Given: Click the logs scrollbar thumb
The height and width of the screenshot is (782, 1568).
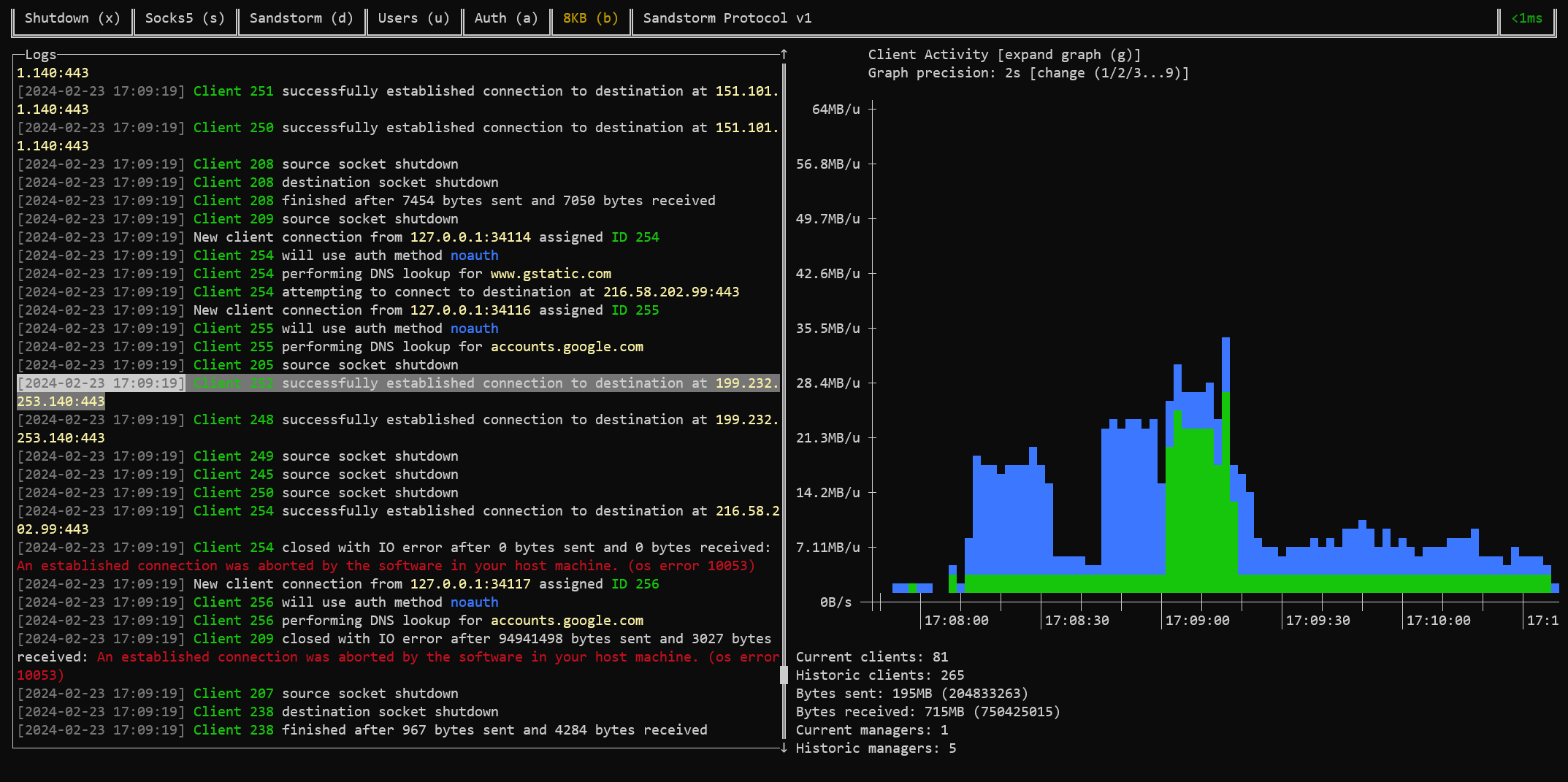Looking at the screenshot, I should [784, 675].
